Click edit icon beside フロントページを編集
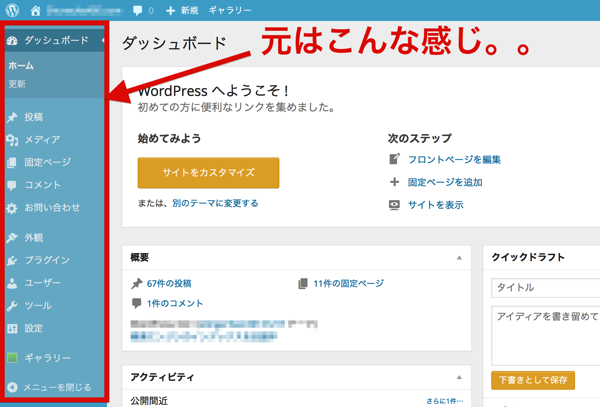Image resolution: width=600 pixels, height=407 pixels. (x=395, y=159)
